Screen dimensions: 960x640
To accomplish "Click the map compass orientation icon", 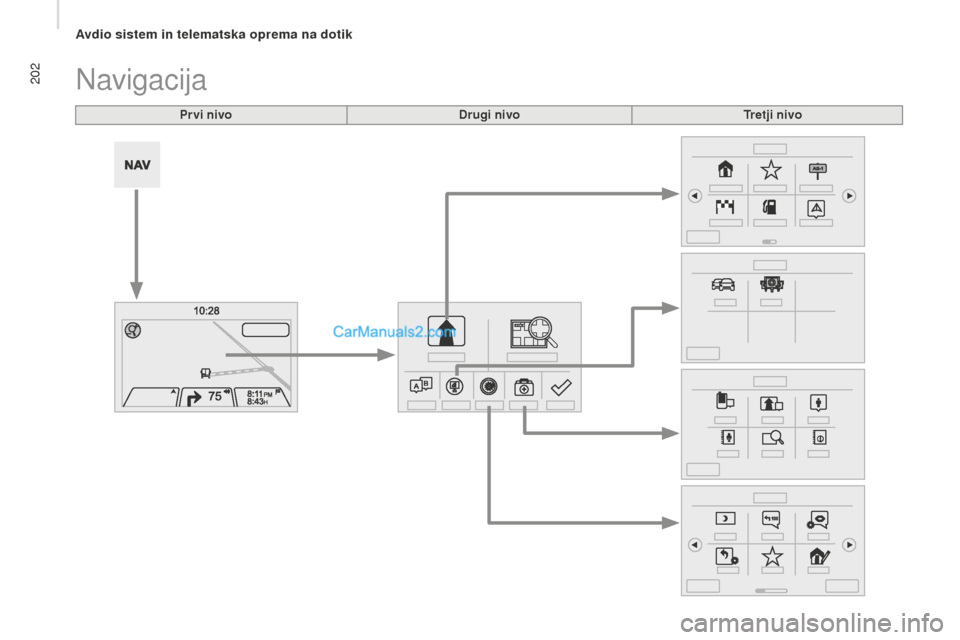I will click(133, 331).
